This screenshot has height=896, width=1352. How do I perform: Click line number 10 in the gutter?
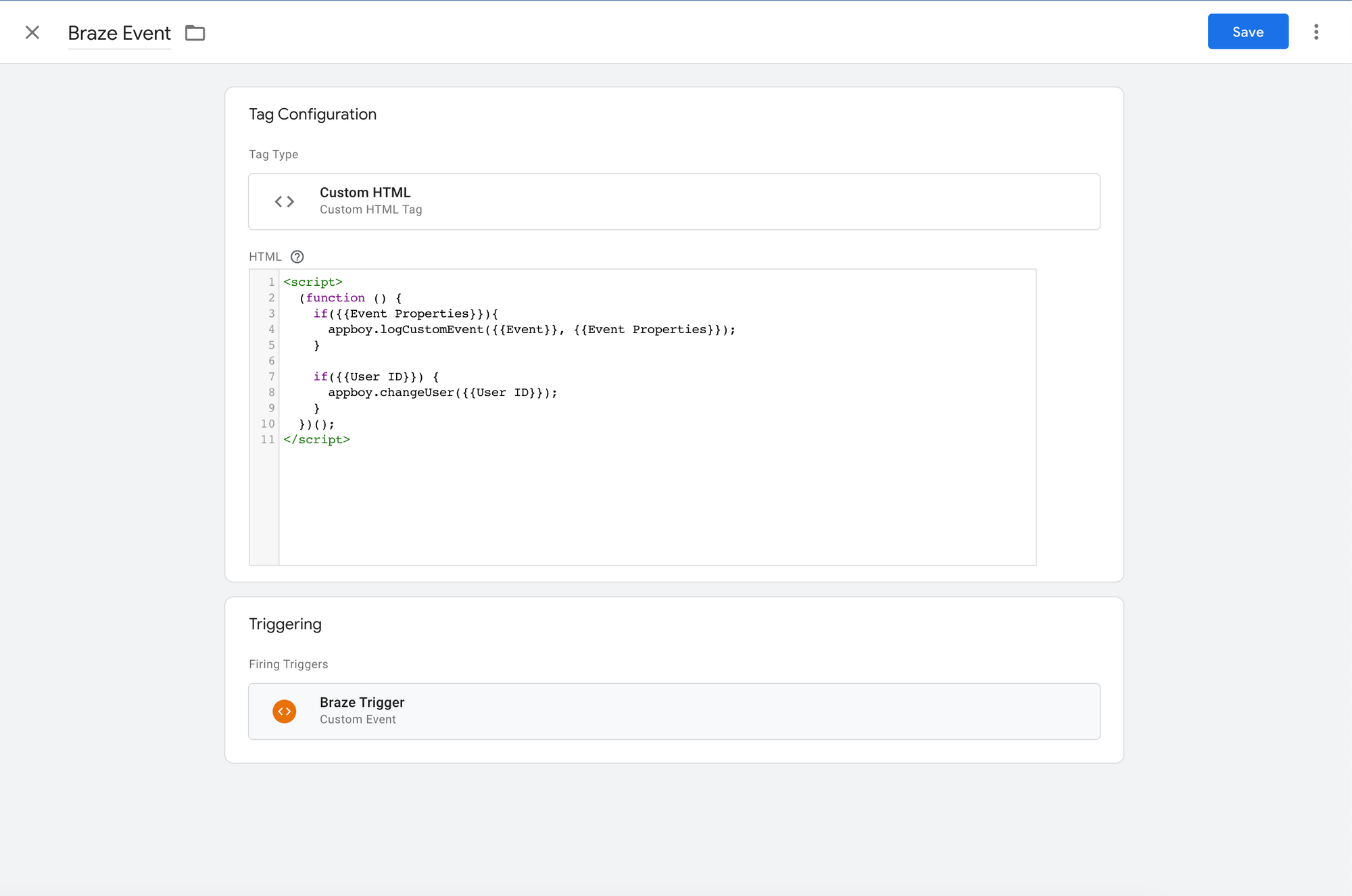click(x=268, y=424)
